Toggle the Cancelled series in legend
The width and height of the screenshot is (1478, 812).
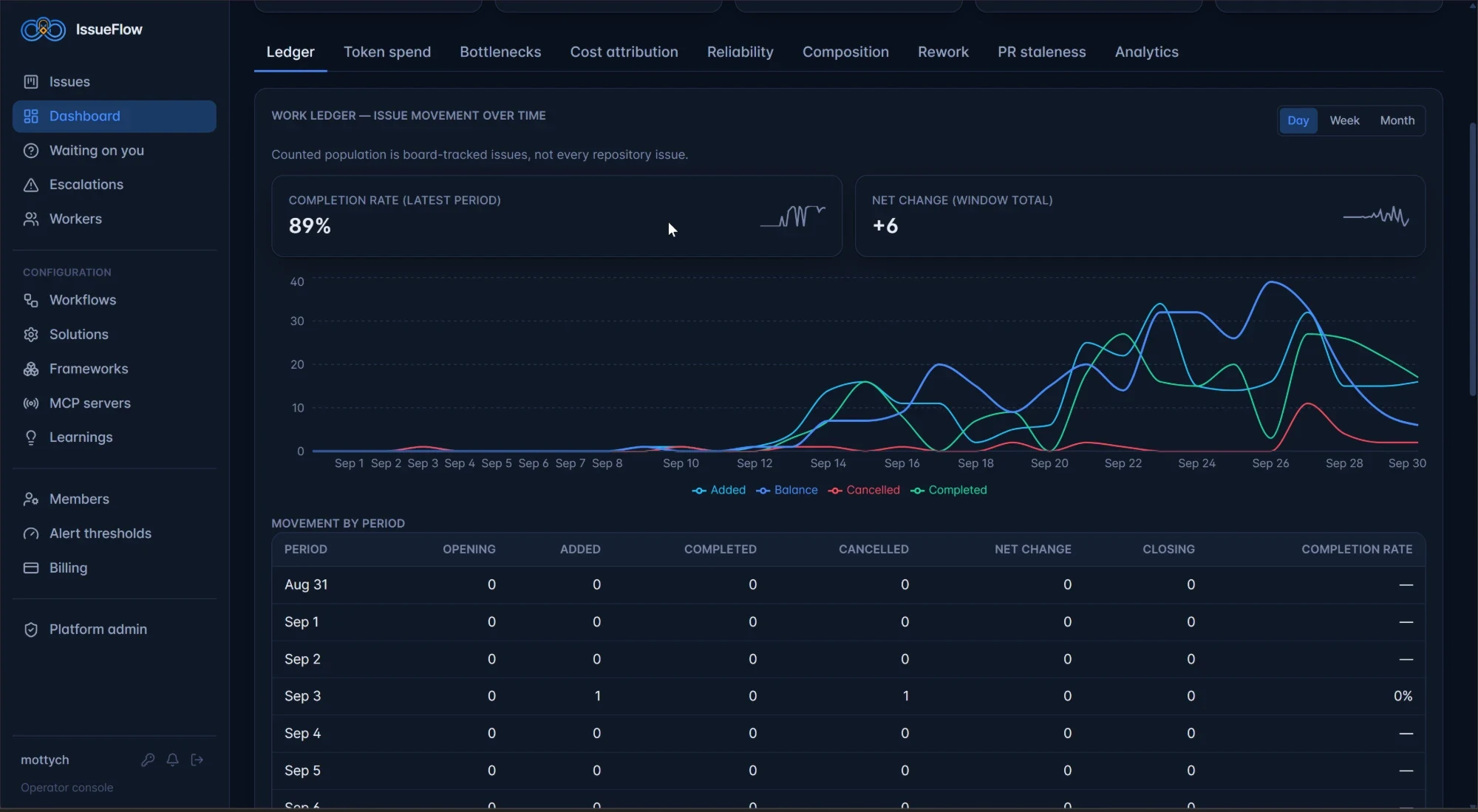[864, 490]
